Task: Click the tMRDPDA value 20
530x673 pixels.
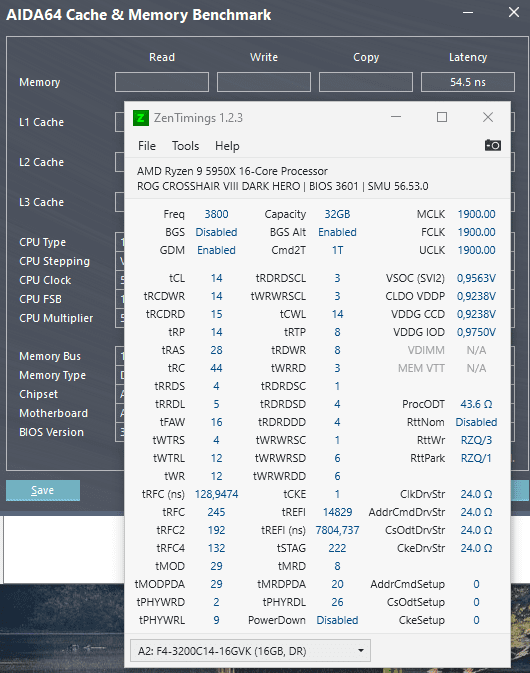Action: [x=337, y=585]
